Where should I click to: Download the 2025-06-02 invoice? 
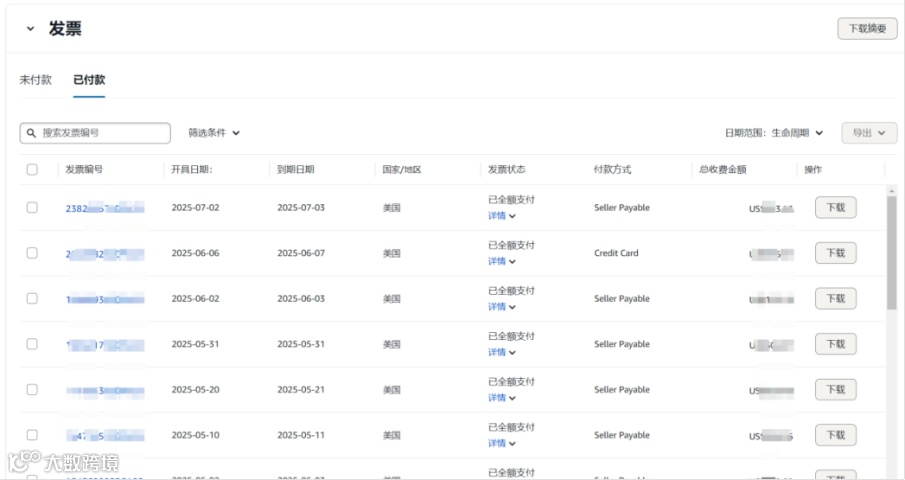[x=835, y=298]
